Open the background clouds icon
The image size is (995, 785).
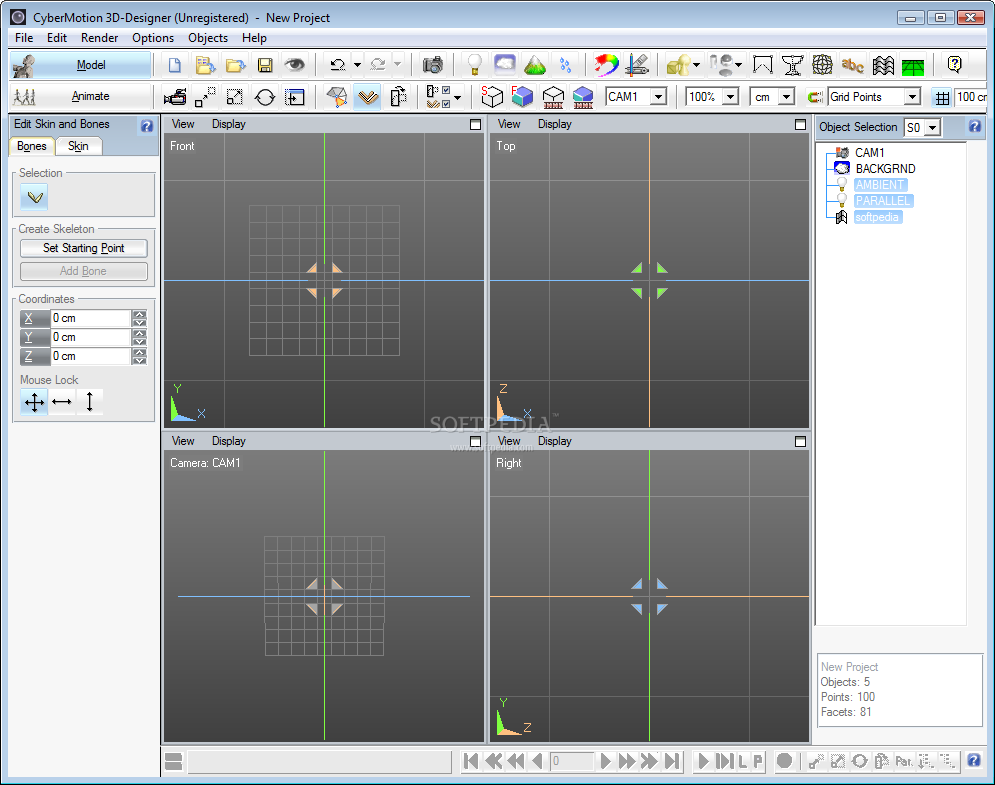[x=505, y=65]
